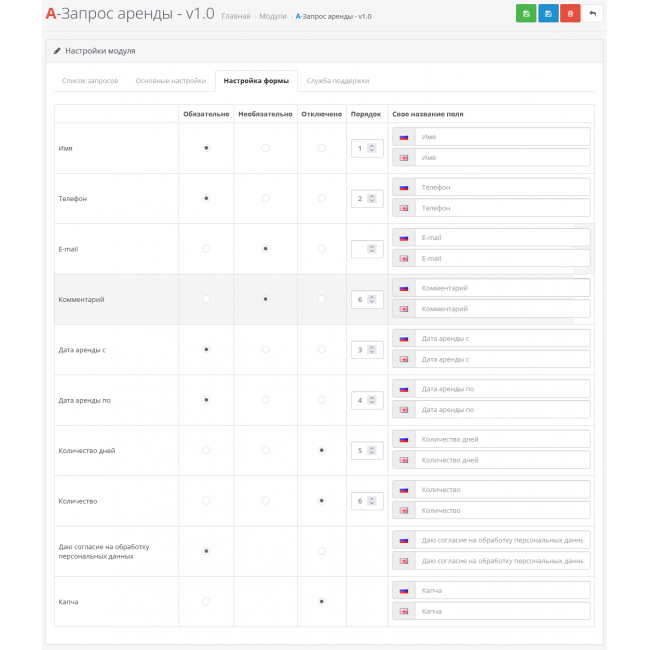Click the pencil icon beside Настройки модуля
Screen dimensions: 650x650
click(x=57, y=50)
